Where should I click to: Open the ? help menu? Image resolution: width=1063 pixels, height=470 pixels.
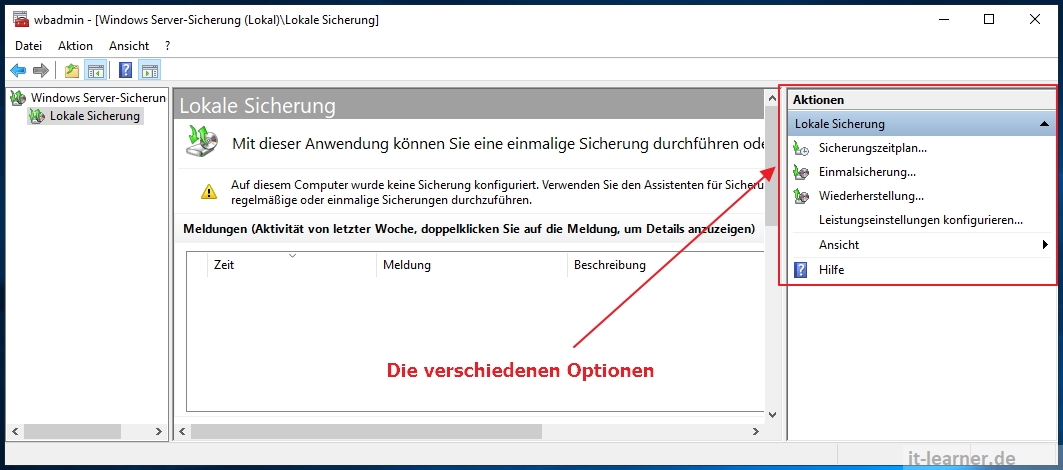click(167, 46)
